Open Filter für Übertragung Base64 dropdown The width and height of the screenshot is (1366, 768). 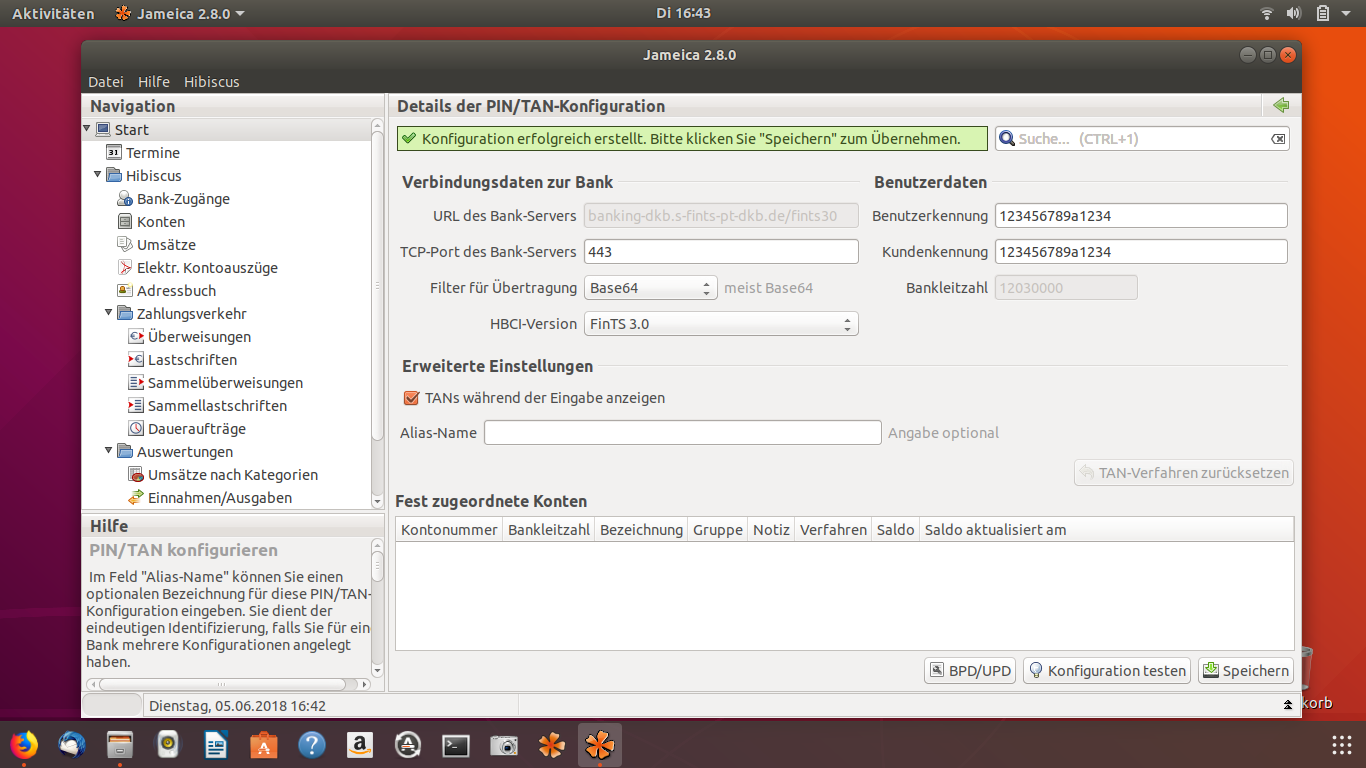(651, 288)
